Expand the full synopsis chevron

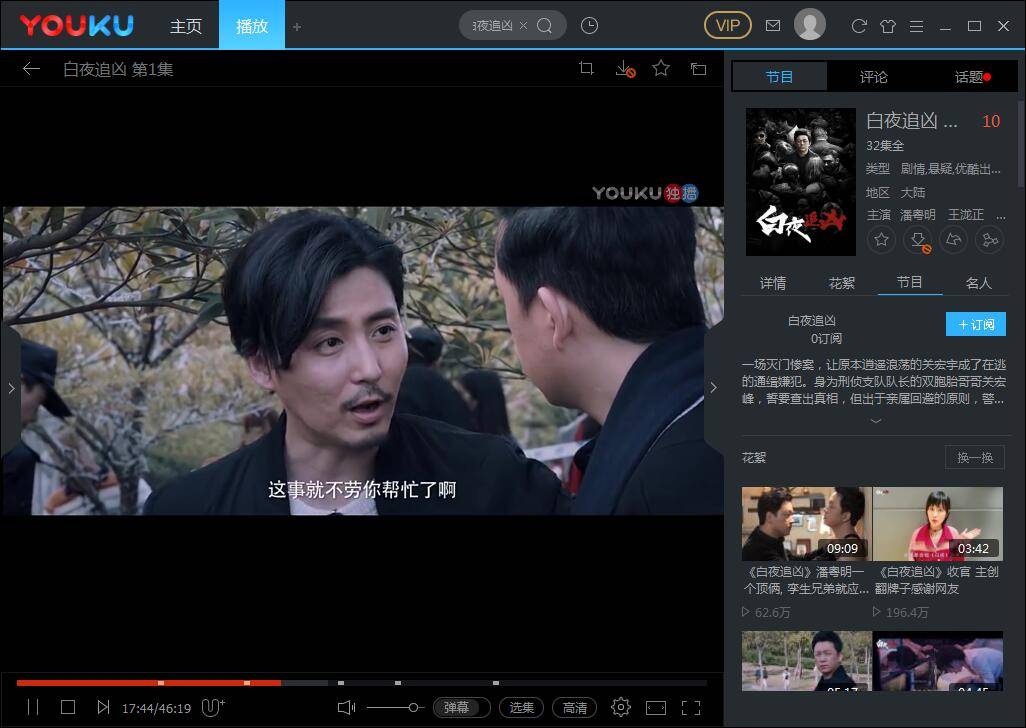point(876,421)
